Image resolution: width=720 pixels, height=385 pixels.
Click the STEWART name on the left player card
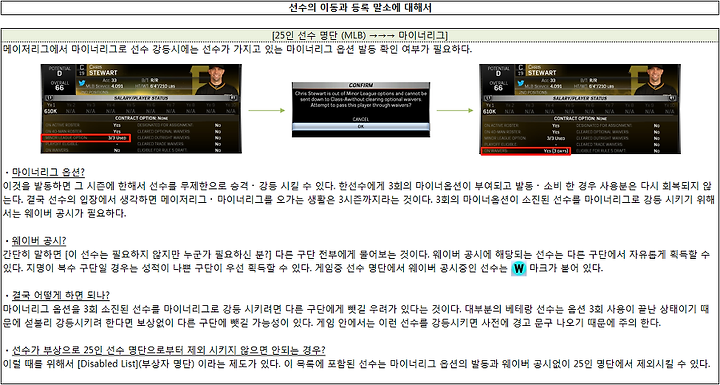click(x=102, y=73)
